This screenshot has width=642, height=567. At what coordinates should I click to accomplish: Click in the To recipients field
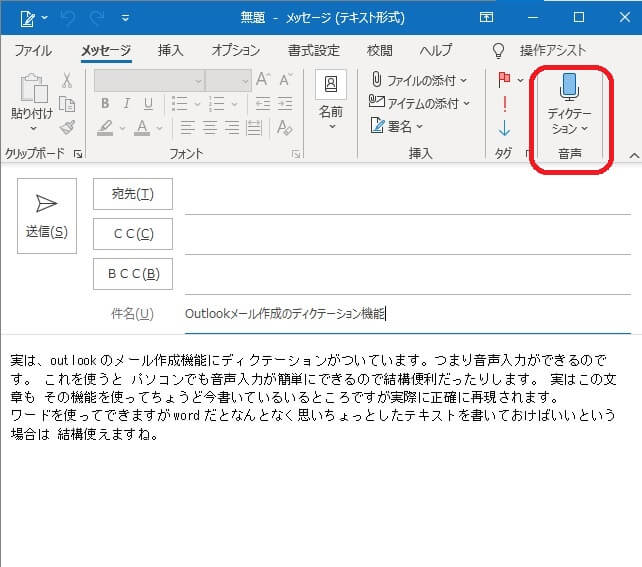click(408, 197)
